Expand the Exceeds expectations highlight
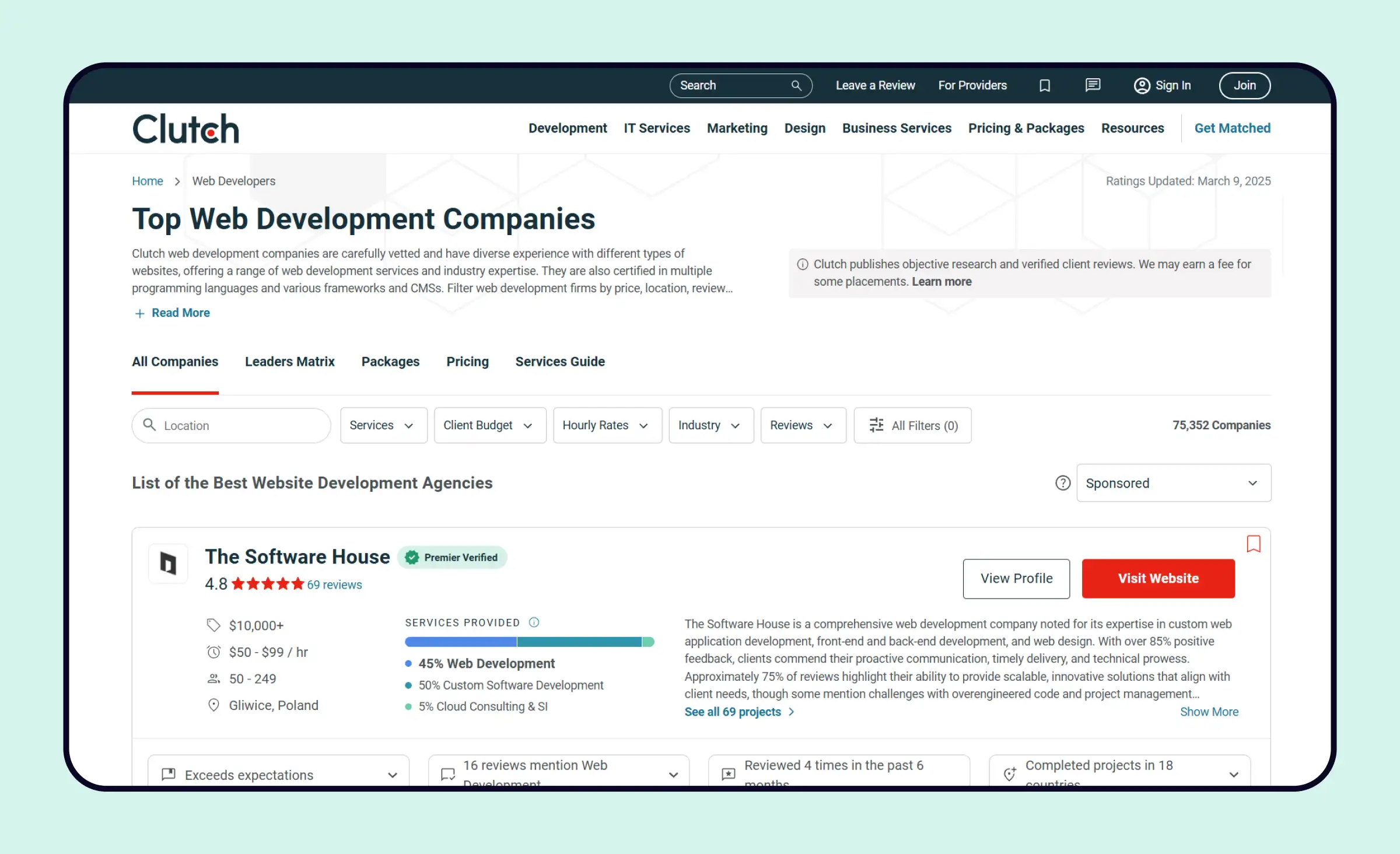Viewport: 1400px width, 854px height. [x=279, y=771]
